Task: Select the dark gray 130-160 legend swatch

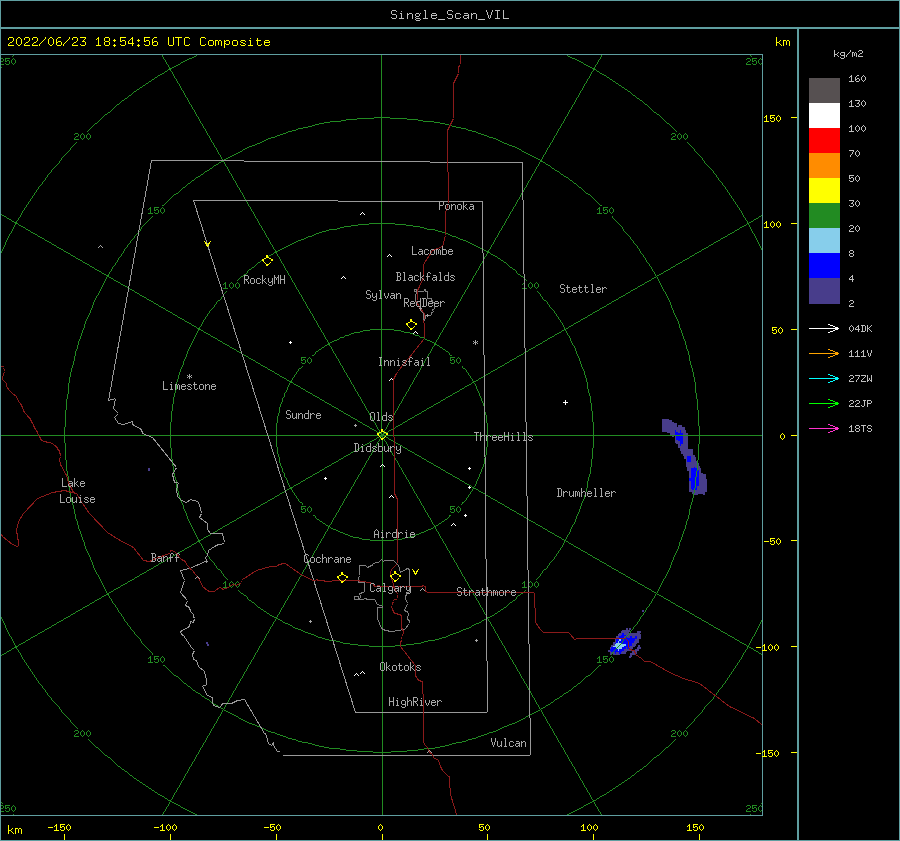Action: (x=824, y=91)
